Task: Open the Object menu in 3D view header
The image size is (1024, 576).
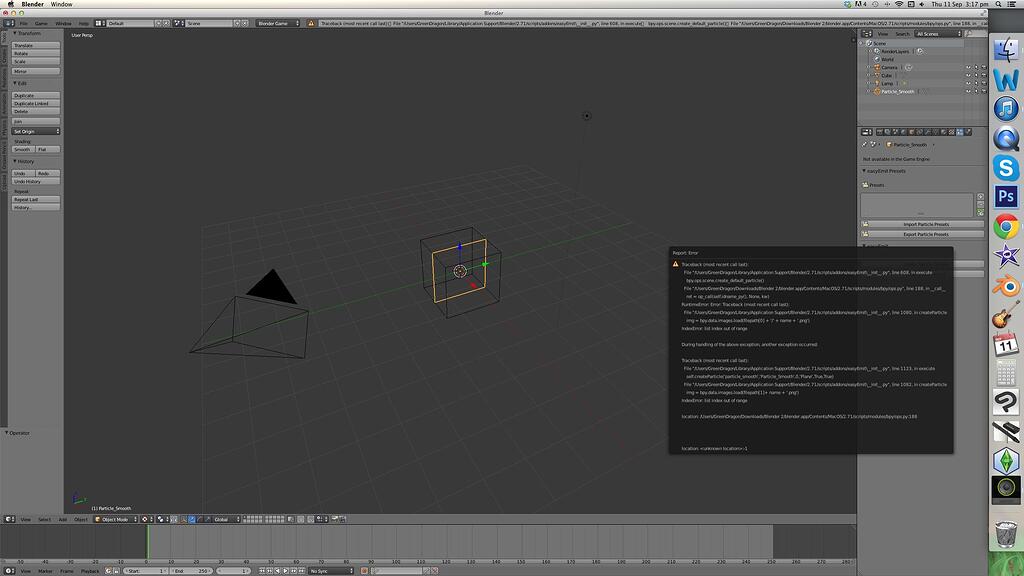Action: click(x=81, y=519)
